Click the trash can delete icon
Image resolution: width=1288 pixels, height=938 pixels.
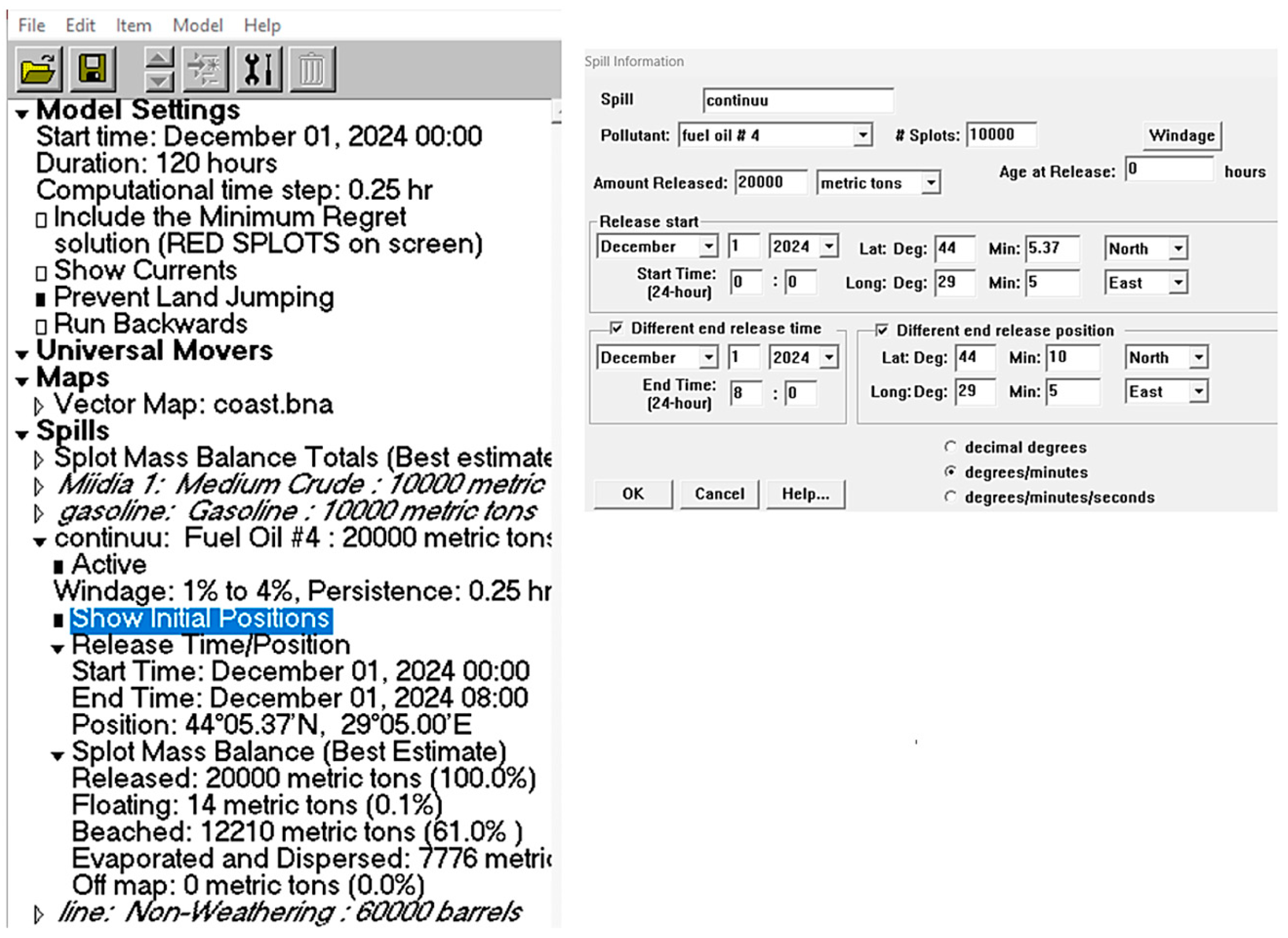[x=312, y=69]
